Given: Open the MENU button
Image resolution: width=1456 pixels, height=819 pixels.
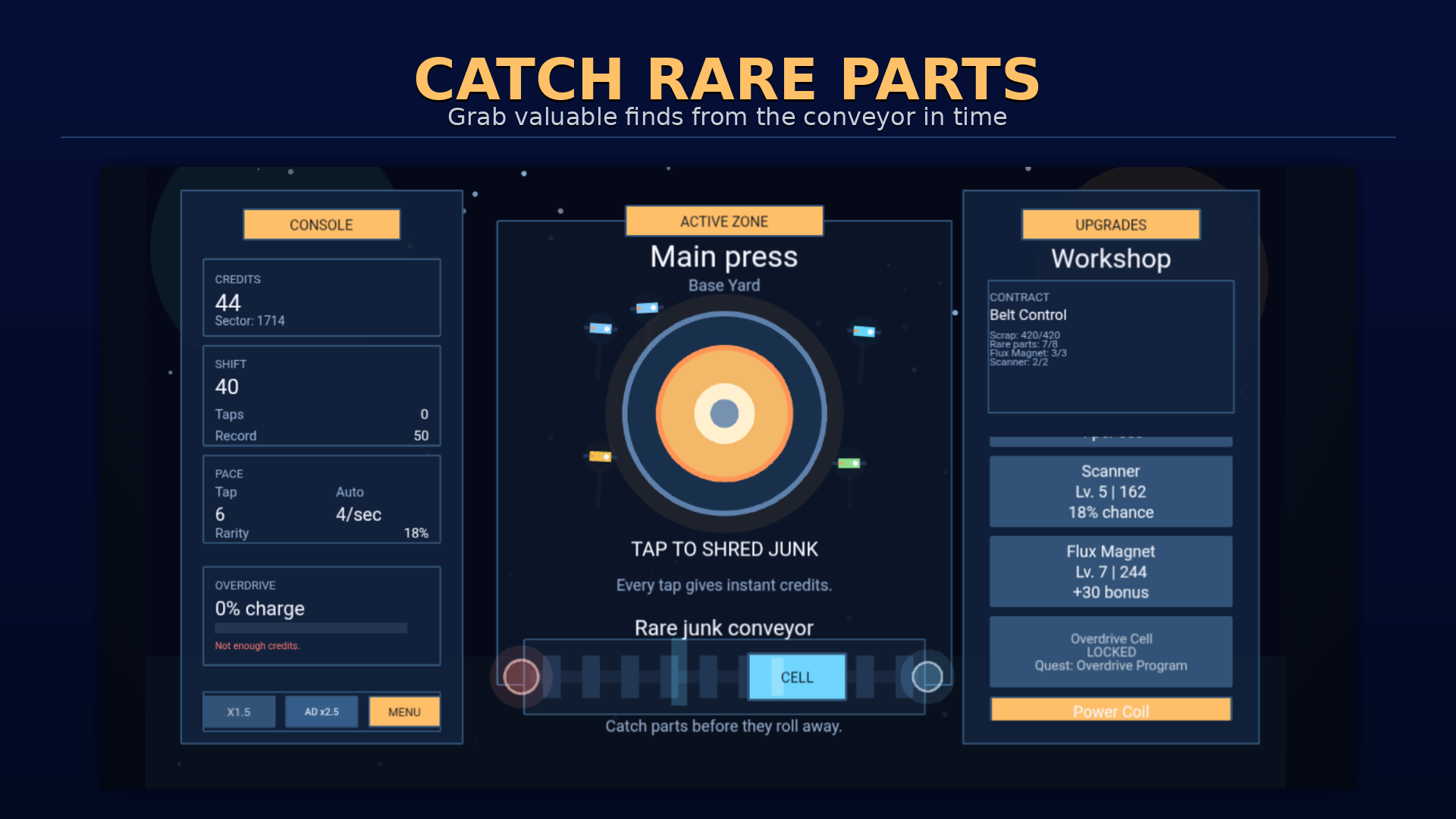Looking at the screenshot, I should click(x=403, y=711).
